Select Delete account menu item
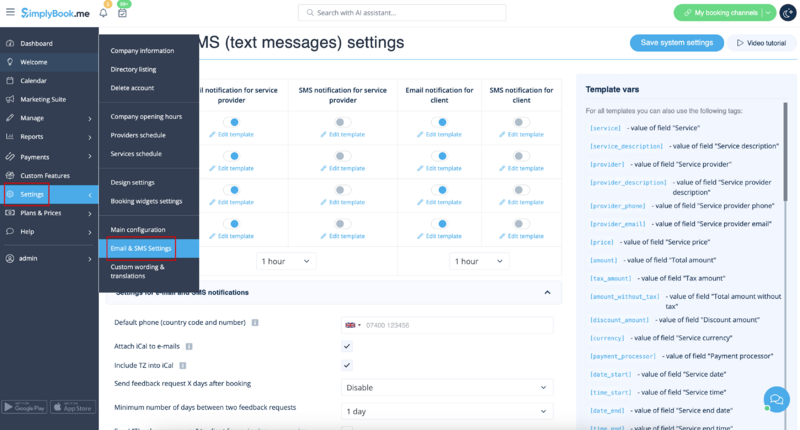Image resolution: width=800 pixels, height=430 pixels. [x=132, y=88]
